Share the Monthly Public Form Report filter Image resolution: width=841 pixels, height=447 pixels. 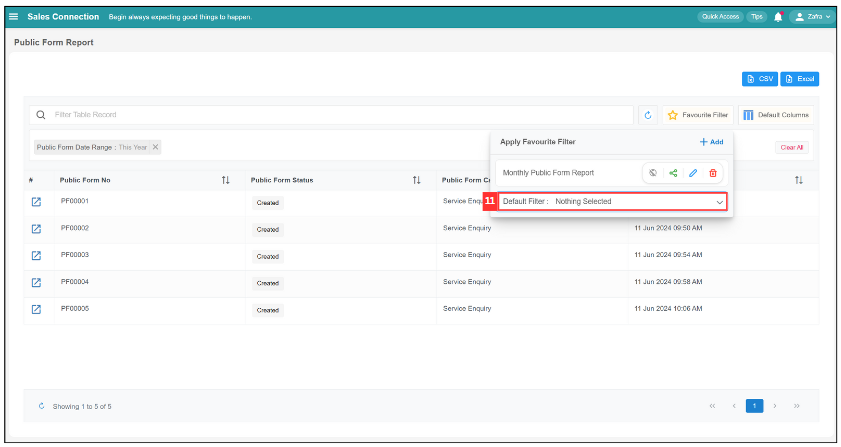pyautogui.click(x=673, y=173)
